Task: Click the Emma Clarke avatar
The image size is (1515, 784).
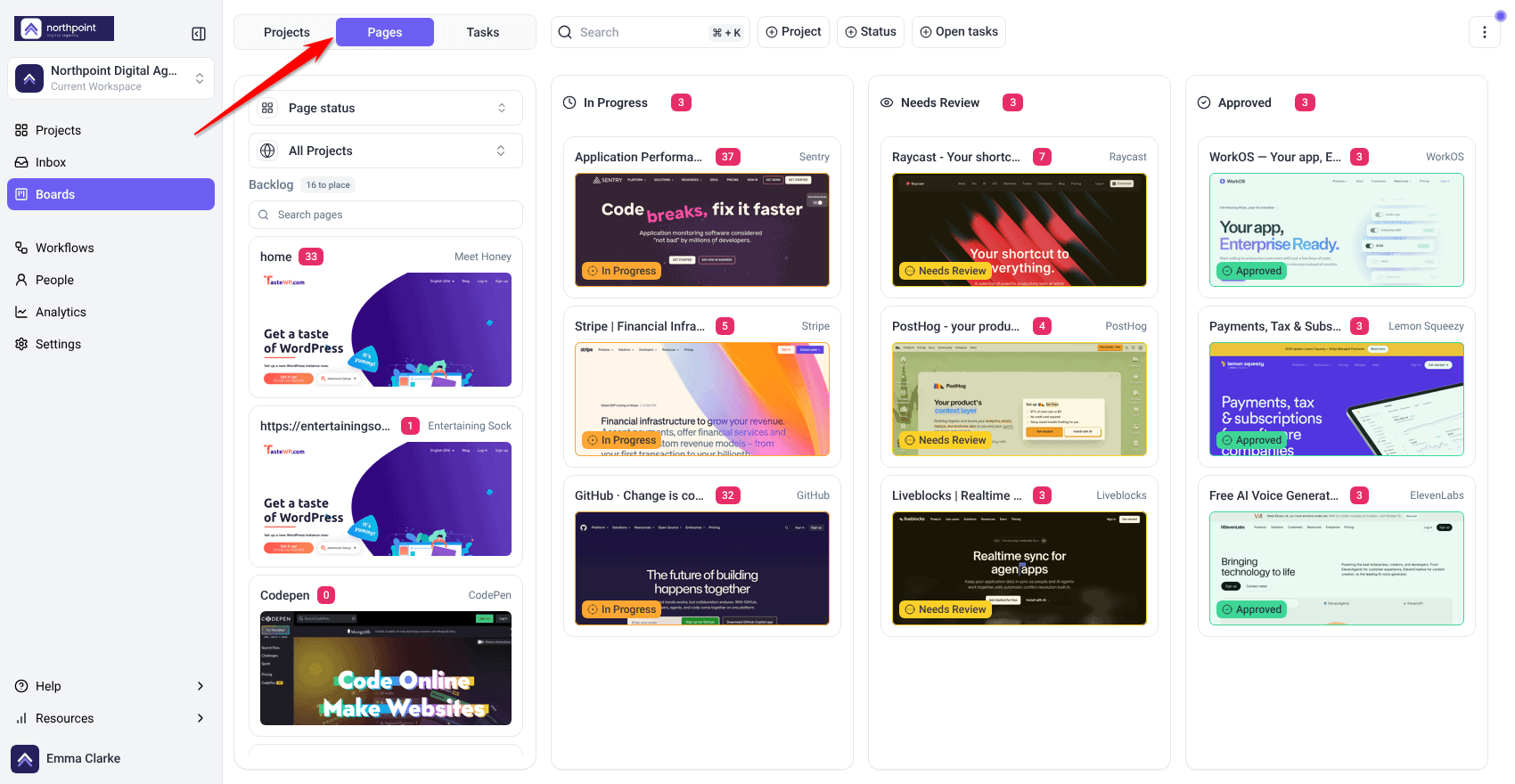Action: pos(25,759)
